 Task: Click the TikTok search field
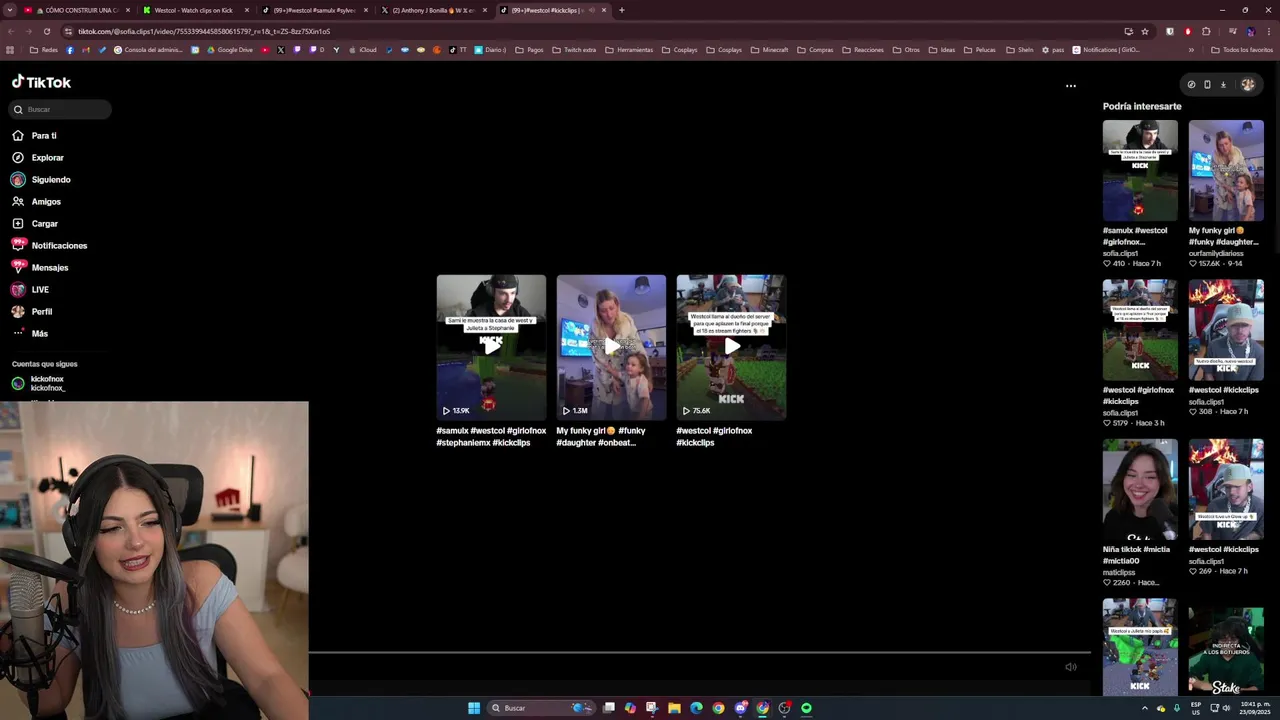pos(61,109)
